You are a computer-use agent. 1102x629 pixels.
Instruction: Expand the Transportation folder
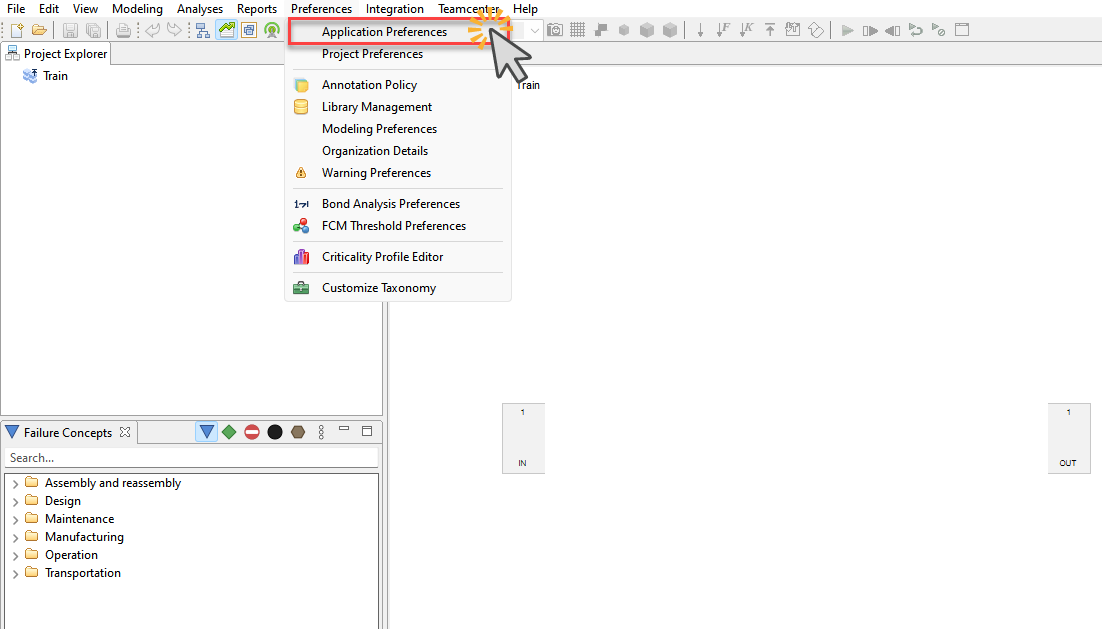point(14,572)
